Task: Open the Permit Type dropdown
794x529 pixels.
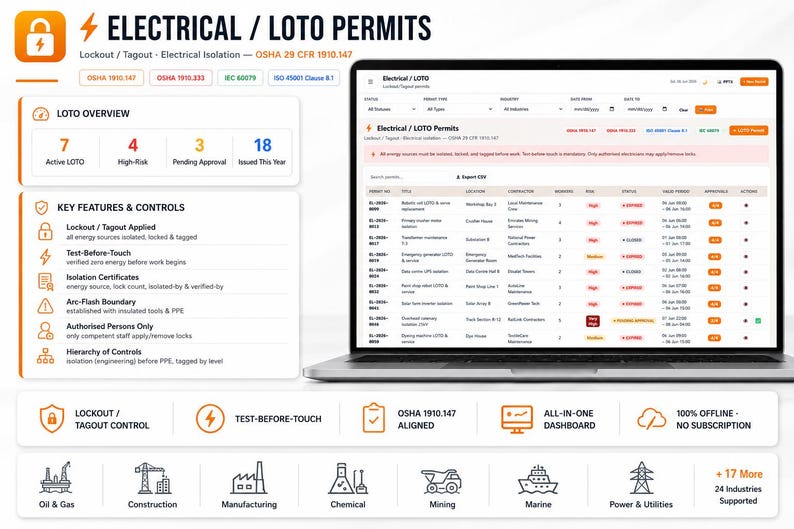Action: [458, 109]
